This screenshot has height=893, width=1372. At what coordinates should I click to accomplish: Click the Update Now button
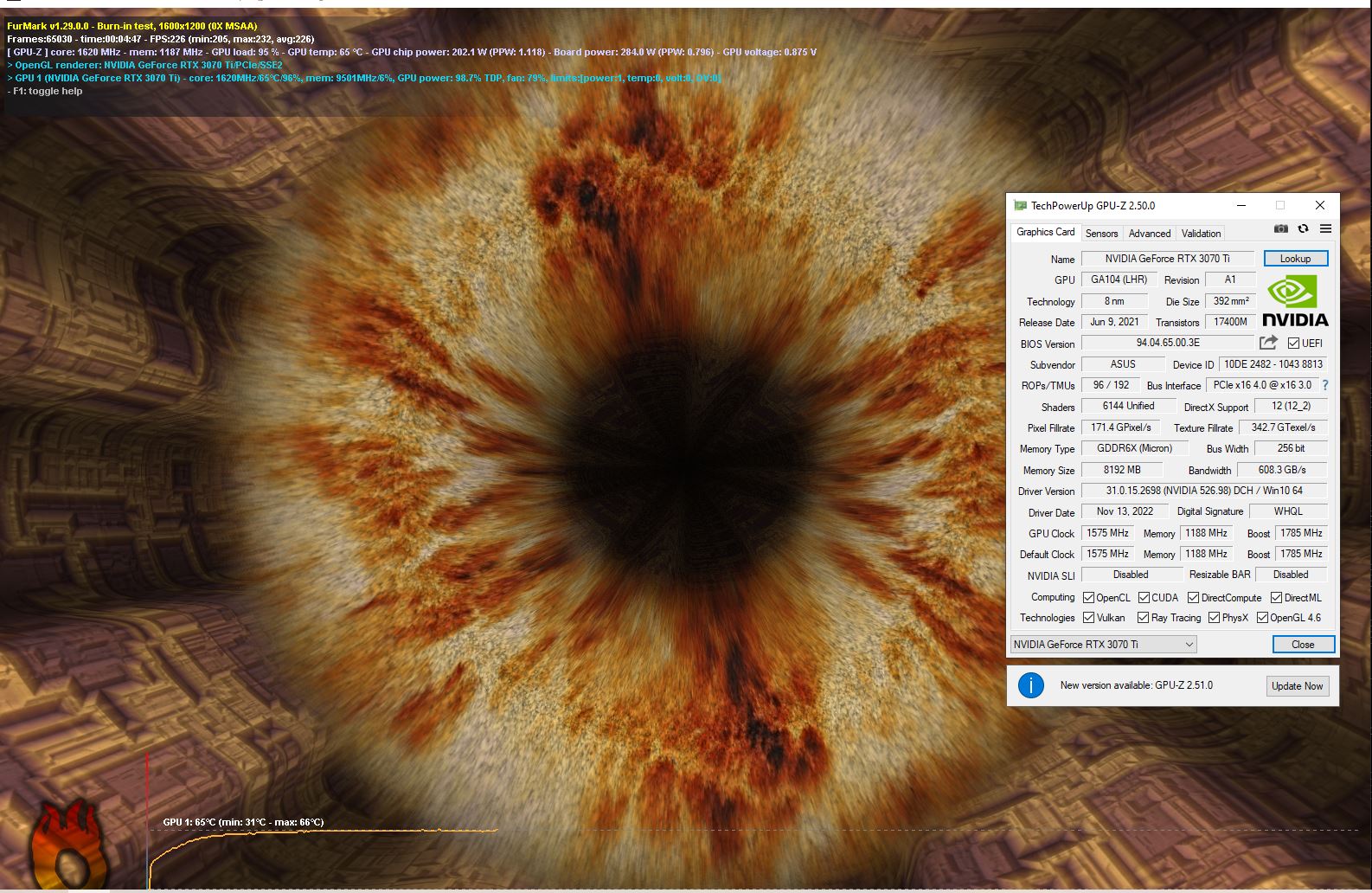click(1296, 686)
